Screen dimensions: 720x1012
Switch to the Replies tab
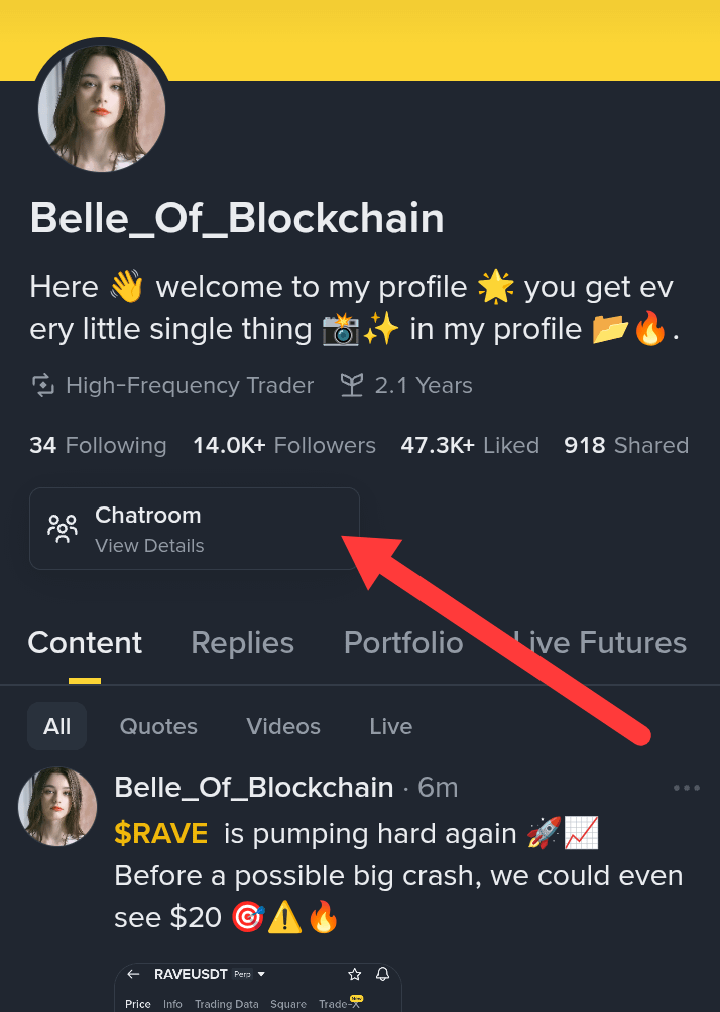pos(243,643)
